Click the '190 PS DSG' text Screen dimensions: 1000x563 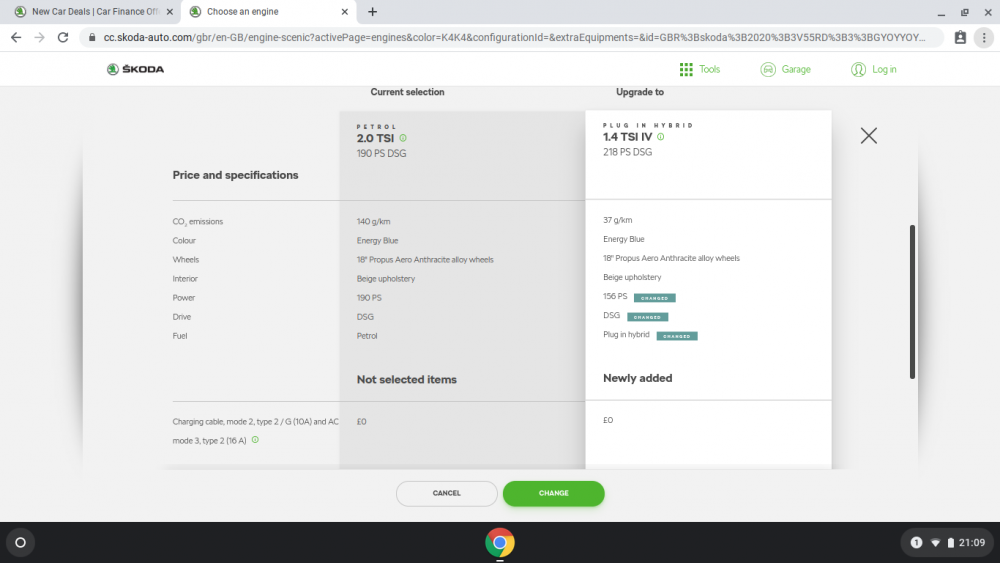(381, 154)
